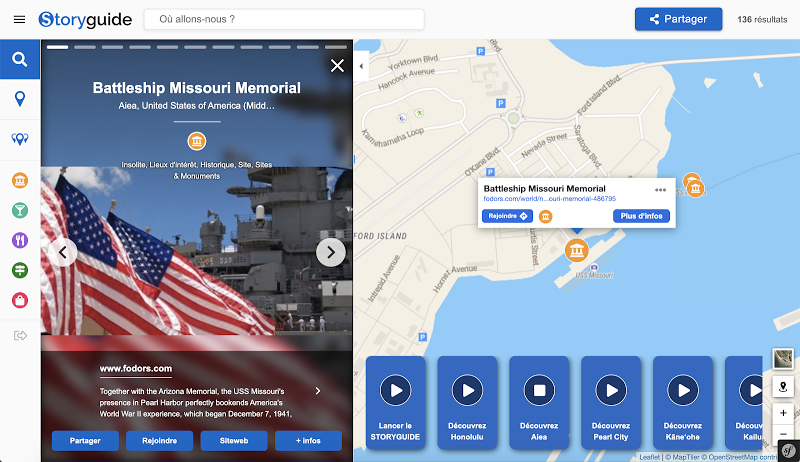Open the hamburger menu

pos(19,19)
